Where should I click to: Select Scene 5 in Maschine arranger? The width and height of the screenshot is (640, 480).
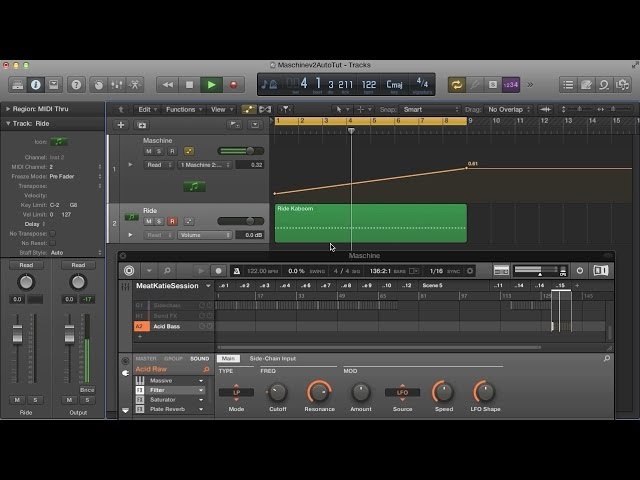pyautogui.click(x=432, y=286)
